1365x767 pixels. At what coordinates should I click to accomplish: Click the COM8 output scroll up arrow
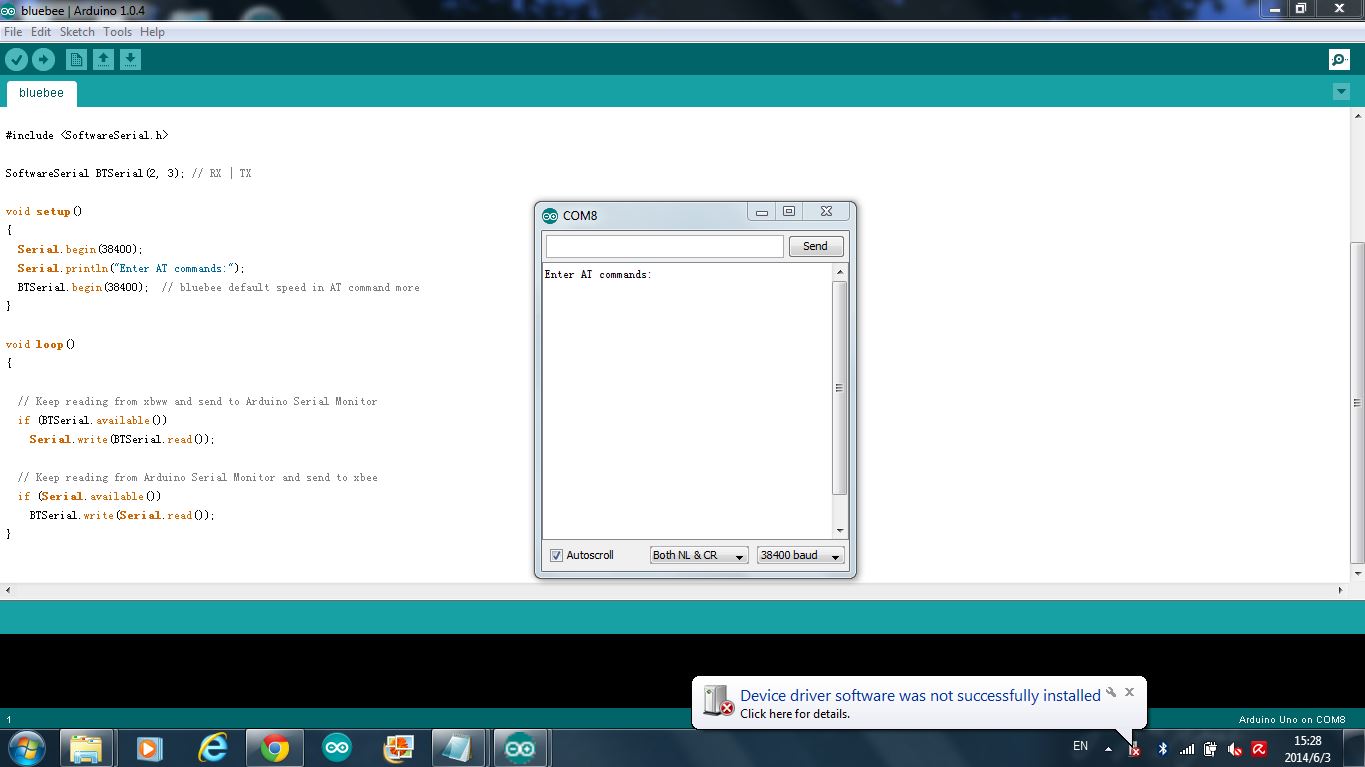click(x=840, y=272)
